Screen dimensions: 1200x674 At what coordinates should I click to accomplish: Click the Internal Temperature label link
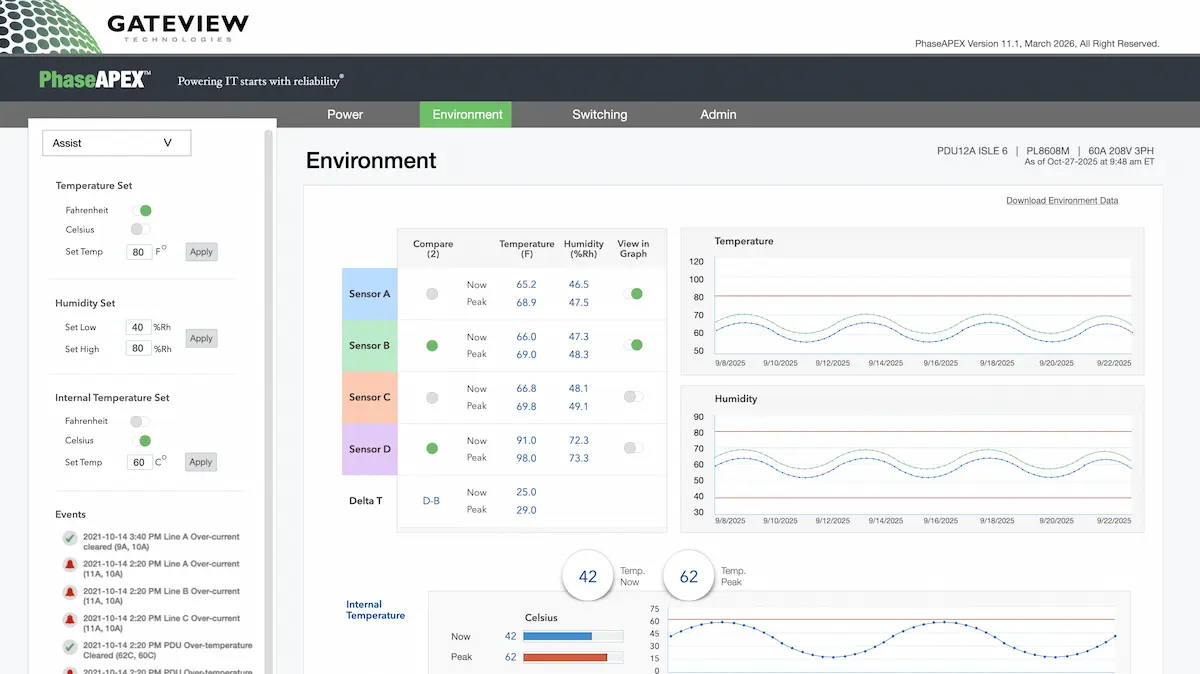coord(376,610)
